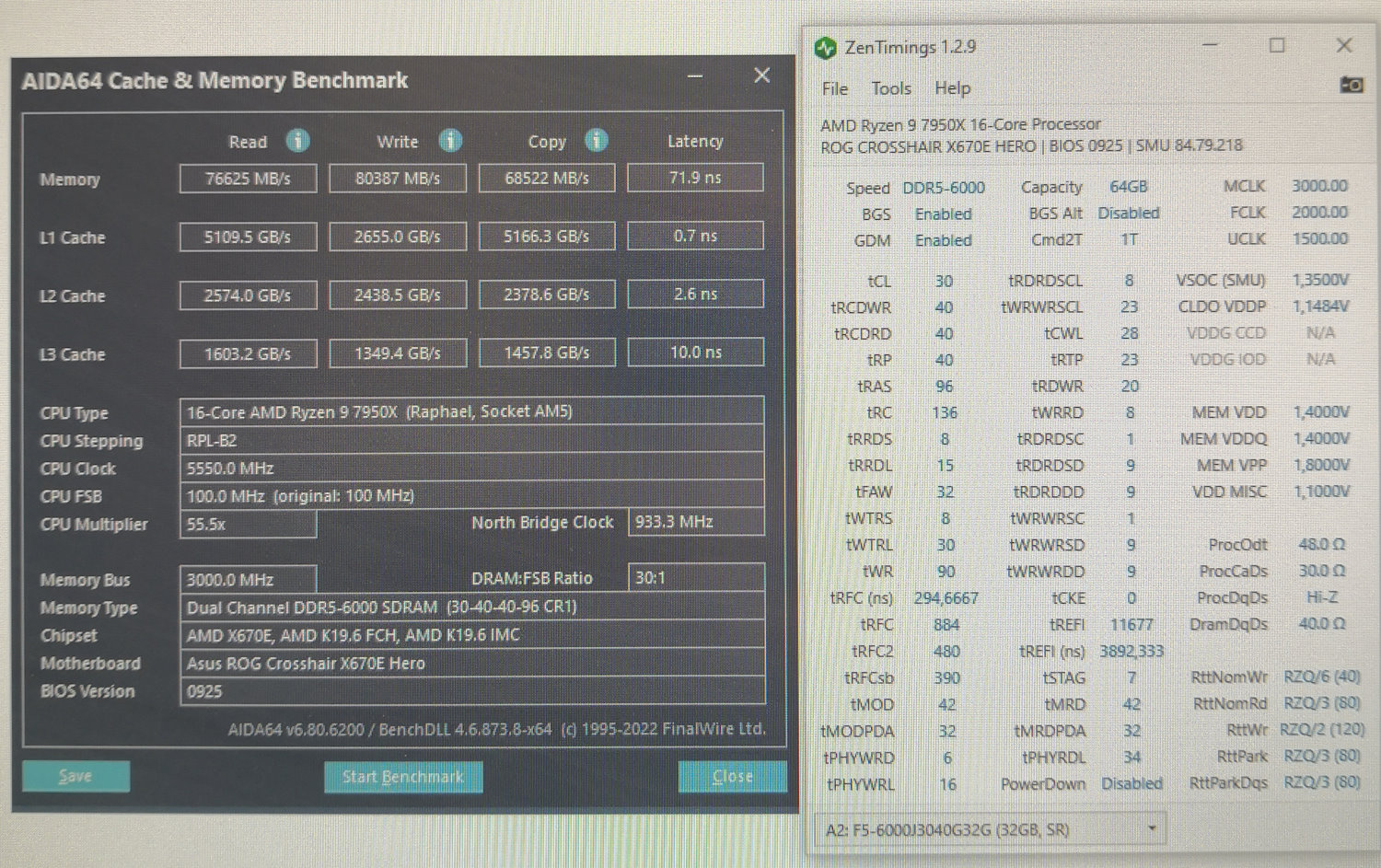Select L1 Cache Read value 5109.5 GB/s
Viewport: 1381px width, 868px height.
point(248,237)
